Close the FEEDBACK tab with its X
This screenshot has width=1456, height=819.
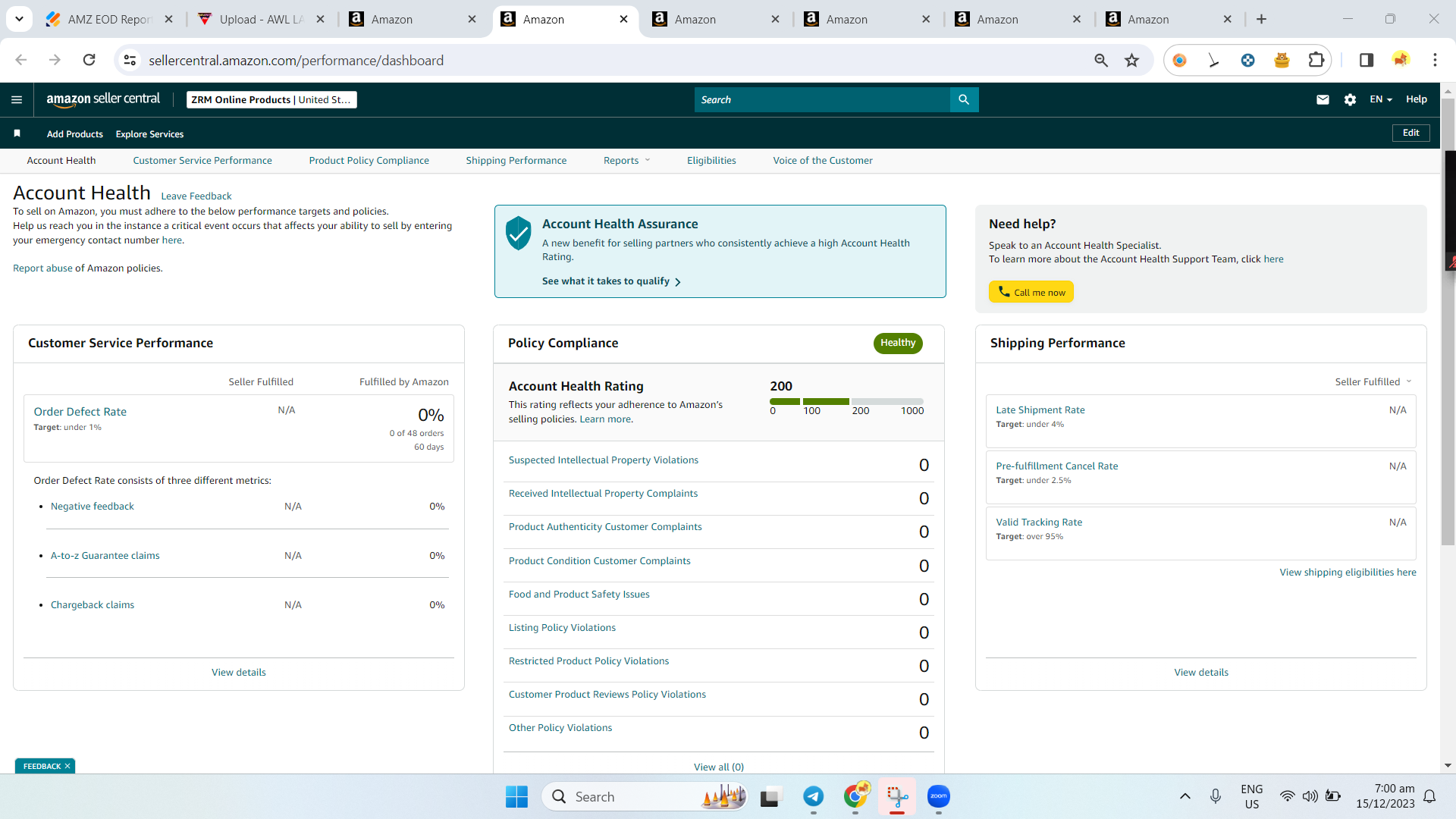click(x=67, y=766)
